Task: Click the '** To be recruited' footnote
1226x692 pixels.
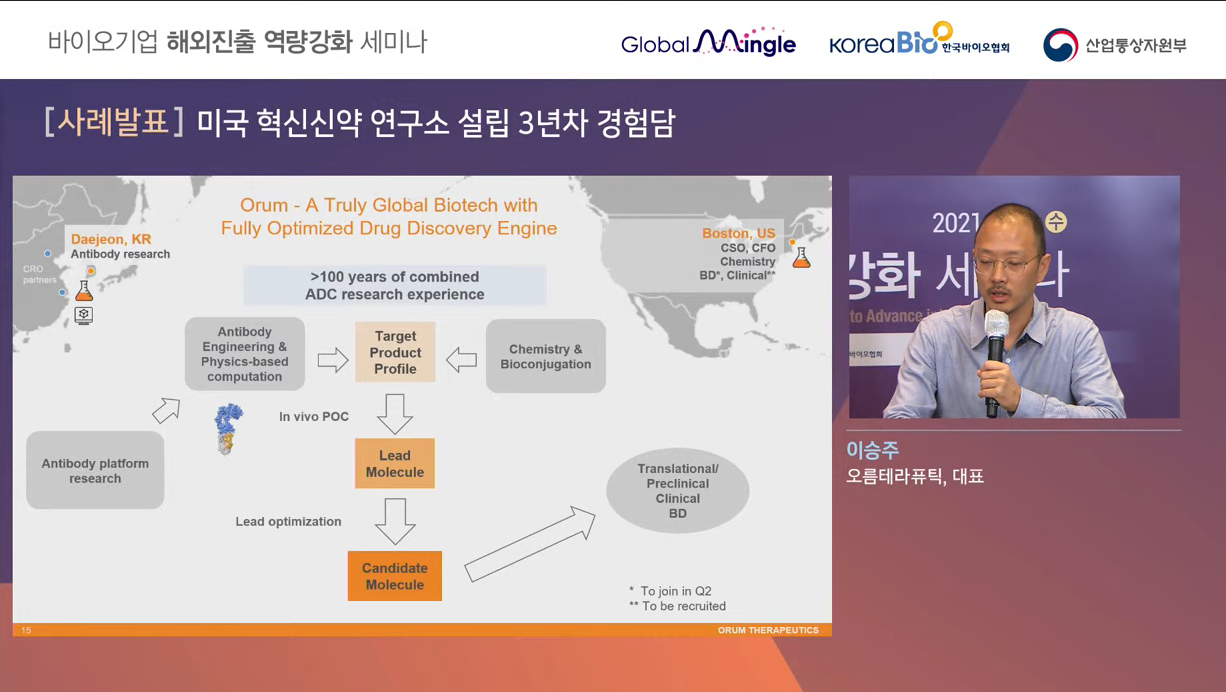Action: 677,606
